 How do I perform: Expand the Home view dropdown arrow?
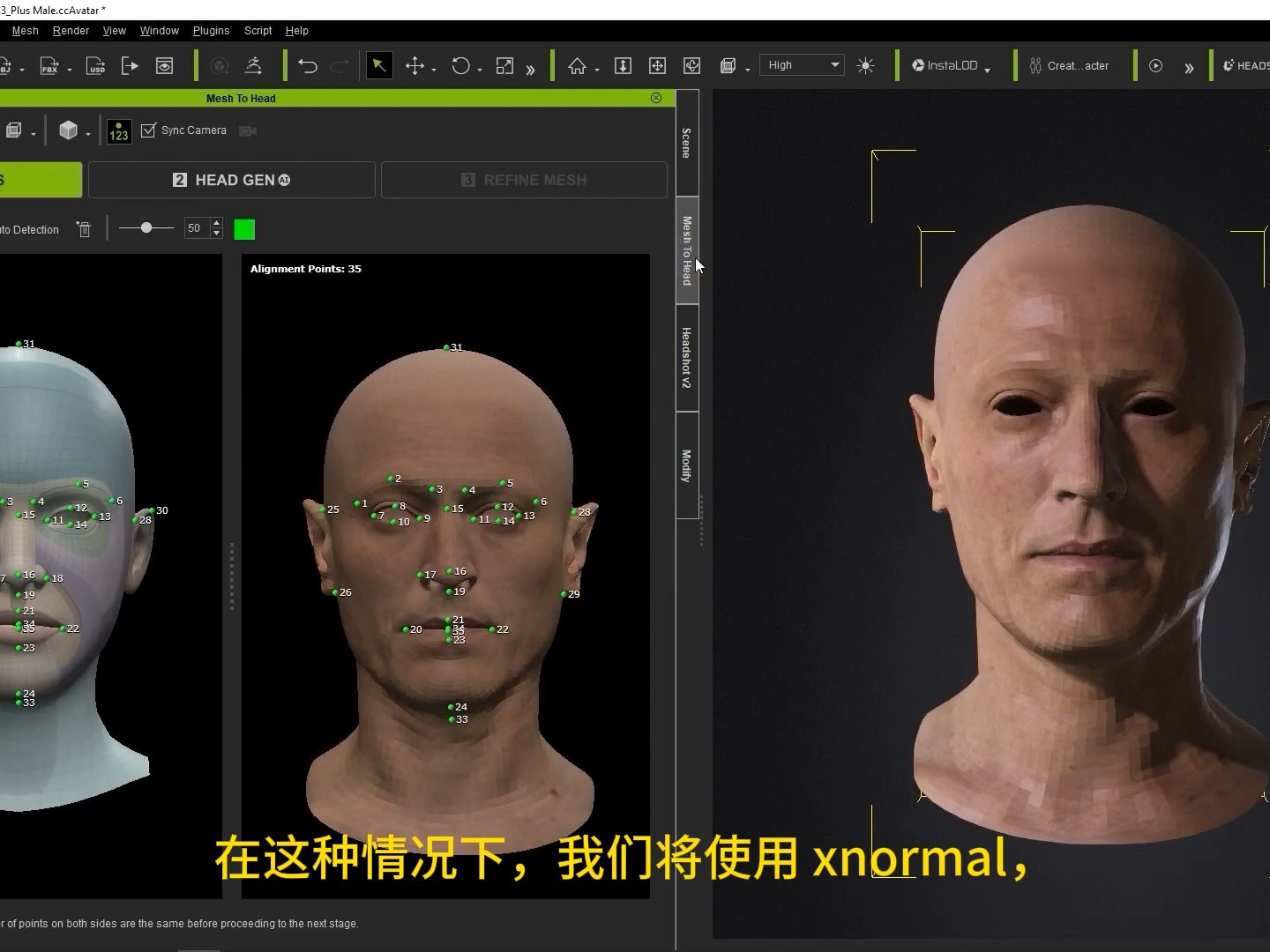point(597,69)
